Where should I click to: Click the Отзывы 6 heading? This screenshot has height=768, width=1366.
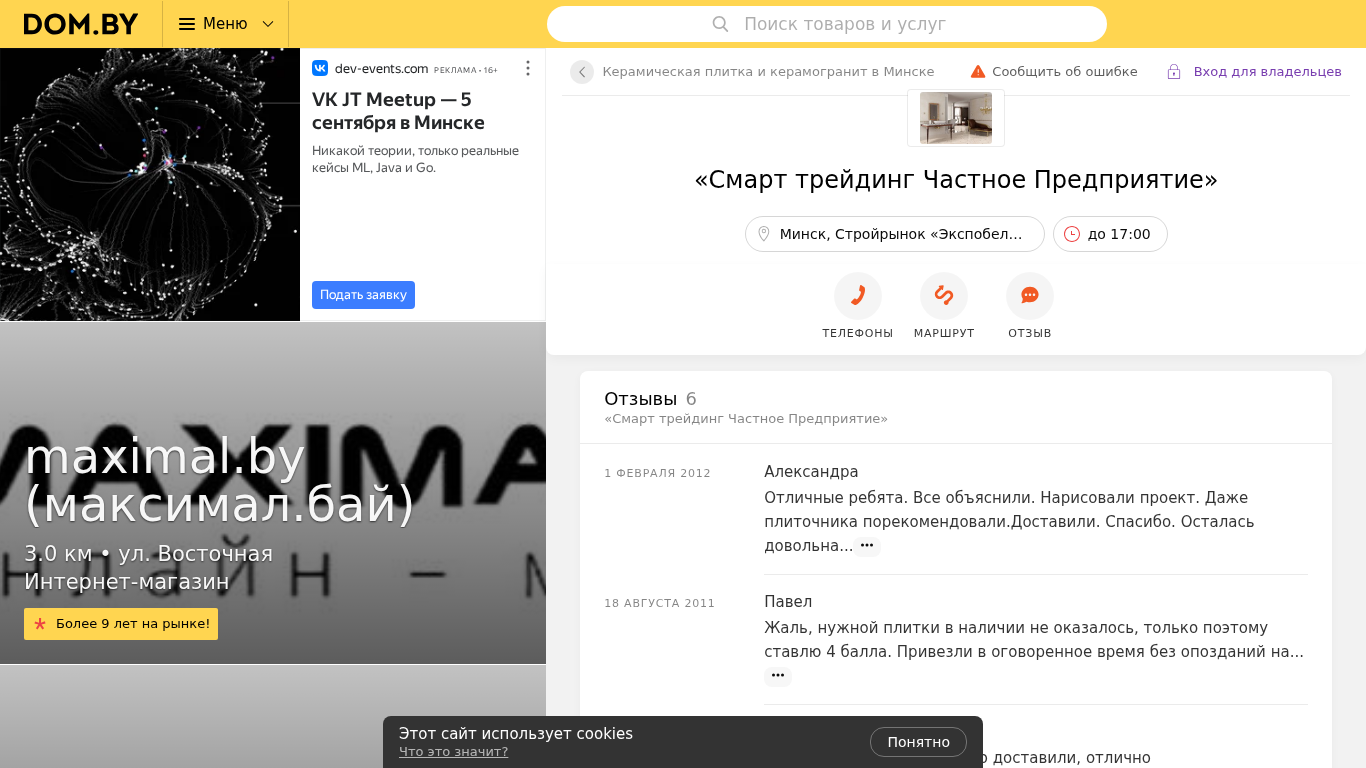click(x=651, y=399)
